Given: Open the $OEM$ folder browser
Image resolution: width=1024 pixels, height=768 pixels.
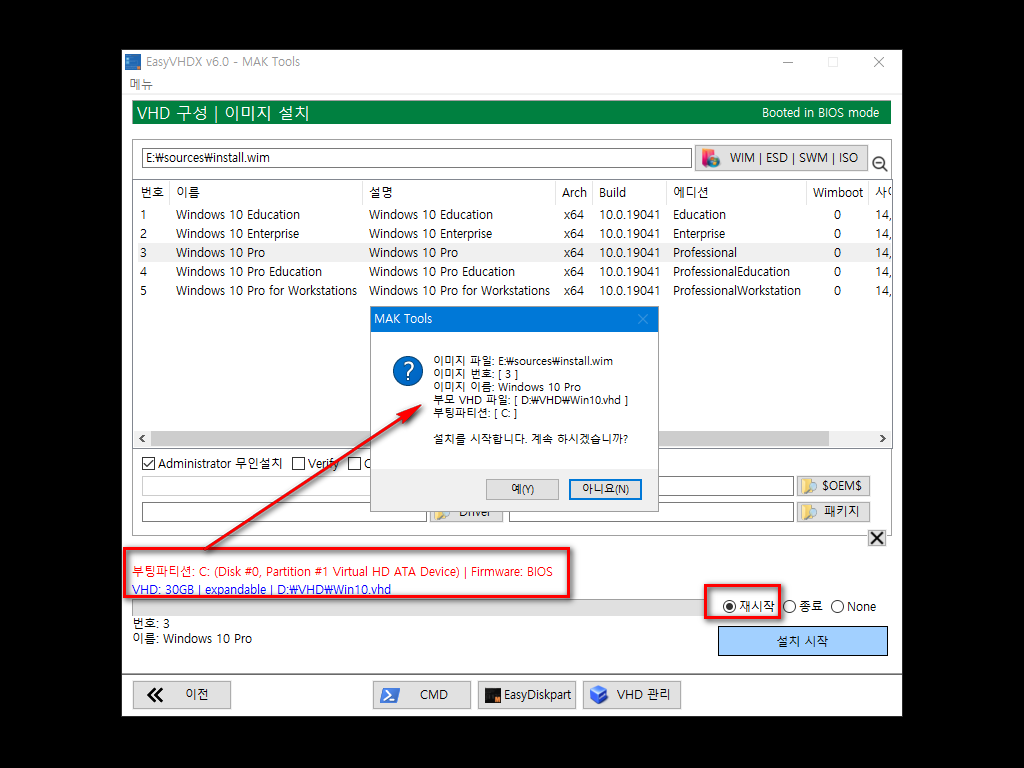Looking at the screenshot, I should click(833, 486).
